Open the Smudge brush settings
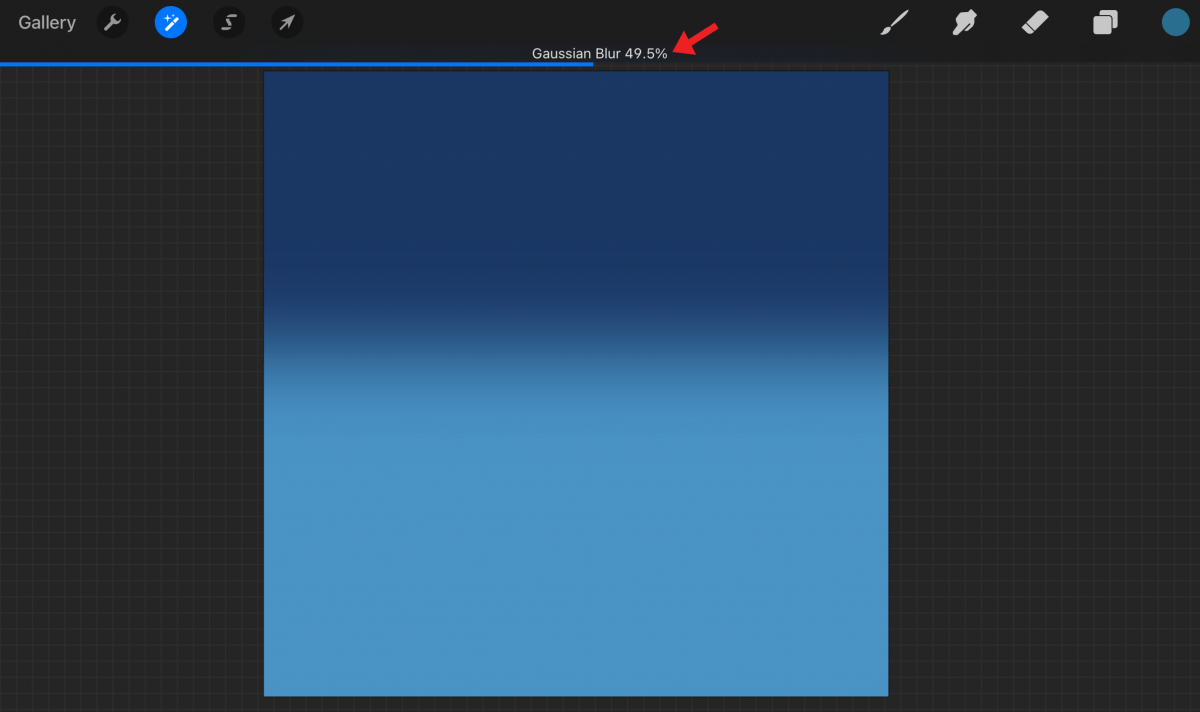This screenshot has width=1200, height=712. 963,22
